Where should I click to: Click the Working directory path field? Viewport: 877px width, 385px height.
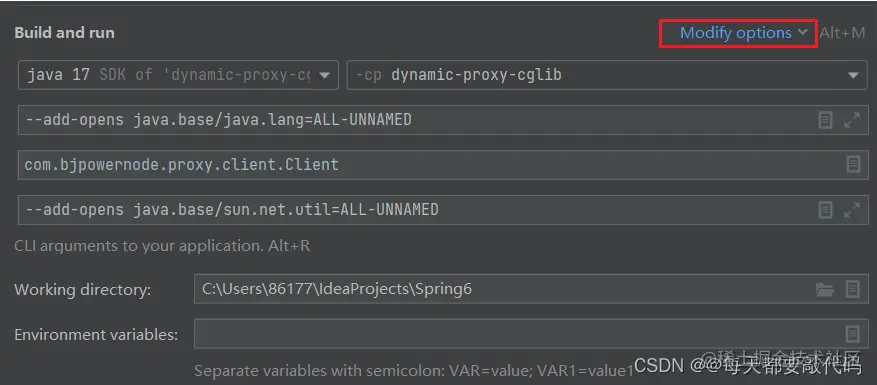click(531, 289)
